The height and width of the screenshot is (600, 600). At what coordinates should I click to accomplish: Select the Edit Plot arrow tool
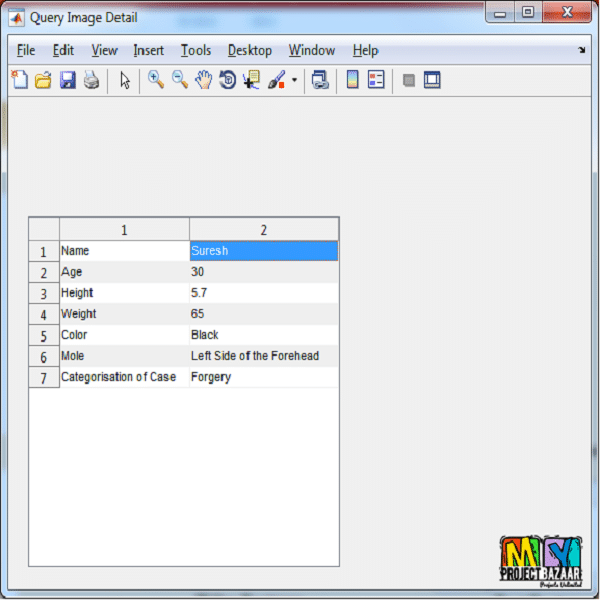point(125,81)
